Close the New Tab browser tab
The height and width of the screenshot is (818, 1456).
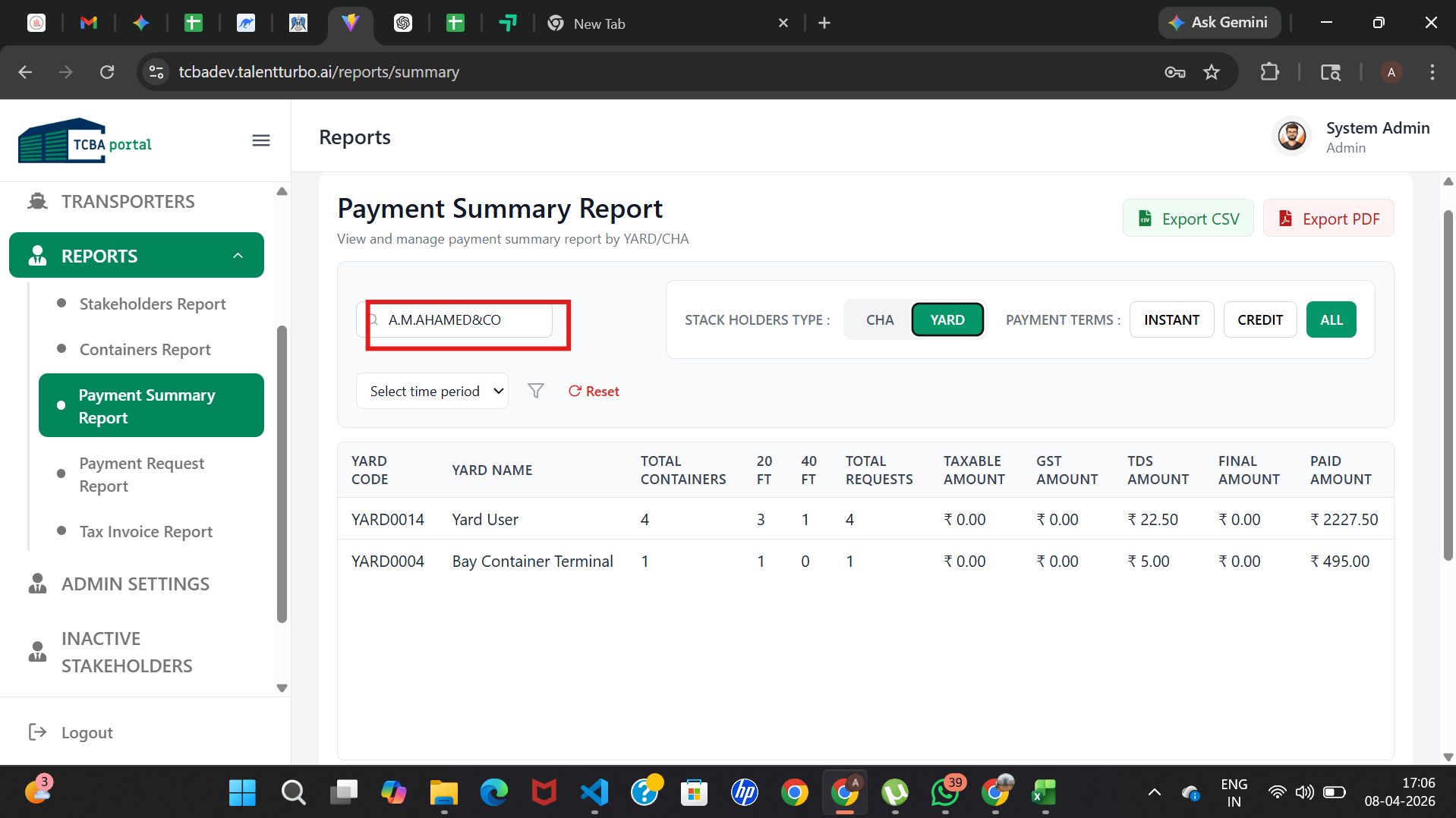point(783,24)
